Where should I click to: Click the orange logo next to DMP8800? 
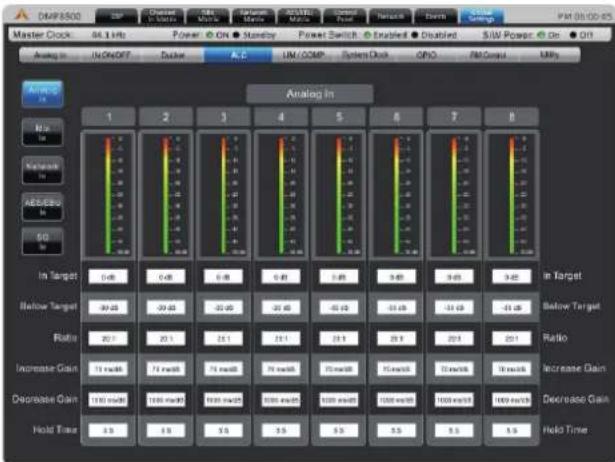22,16
